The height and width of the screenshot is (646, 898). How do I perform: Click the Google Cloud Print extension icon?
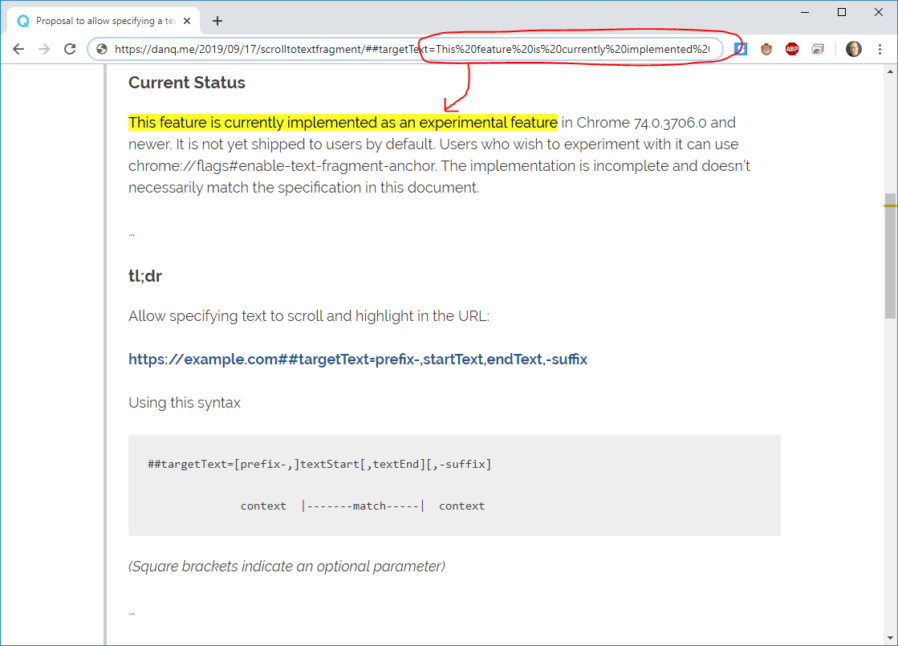[x=818, y=48]
